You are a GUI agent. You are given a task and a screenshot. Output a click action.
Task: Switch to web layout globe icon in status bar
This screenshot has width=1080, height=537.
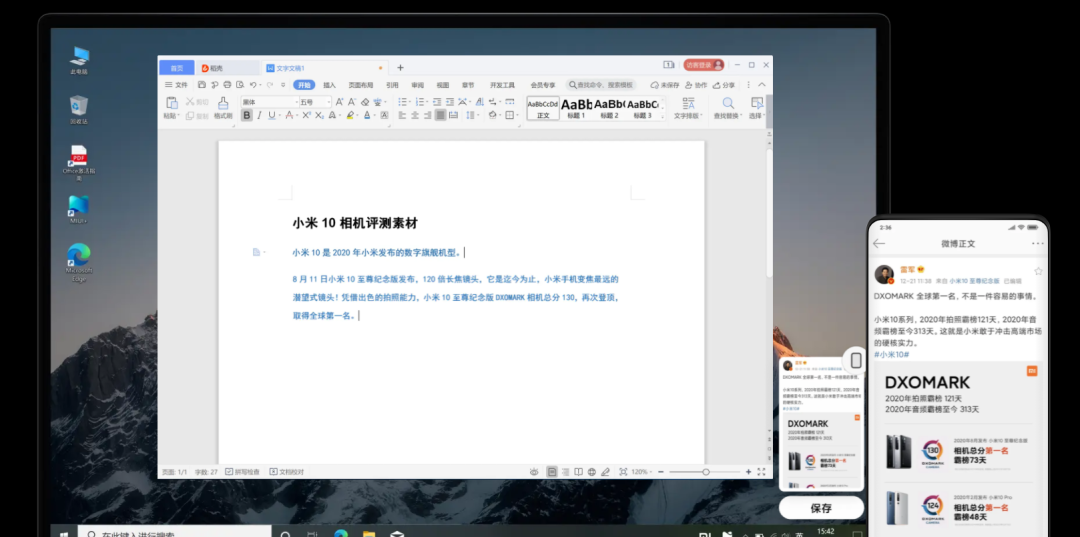[x=592, y=472]
